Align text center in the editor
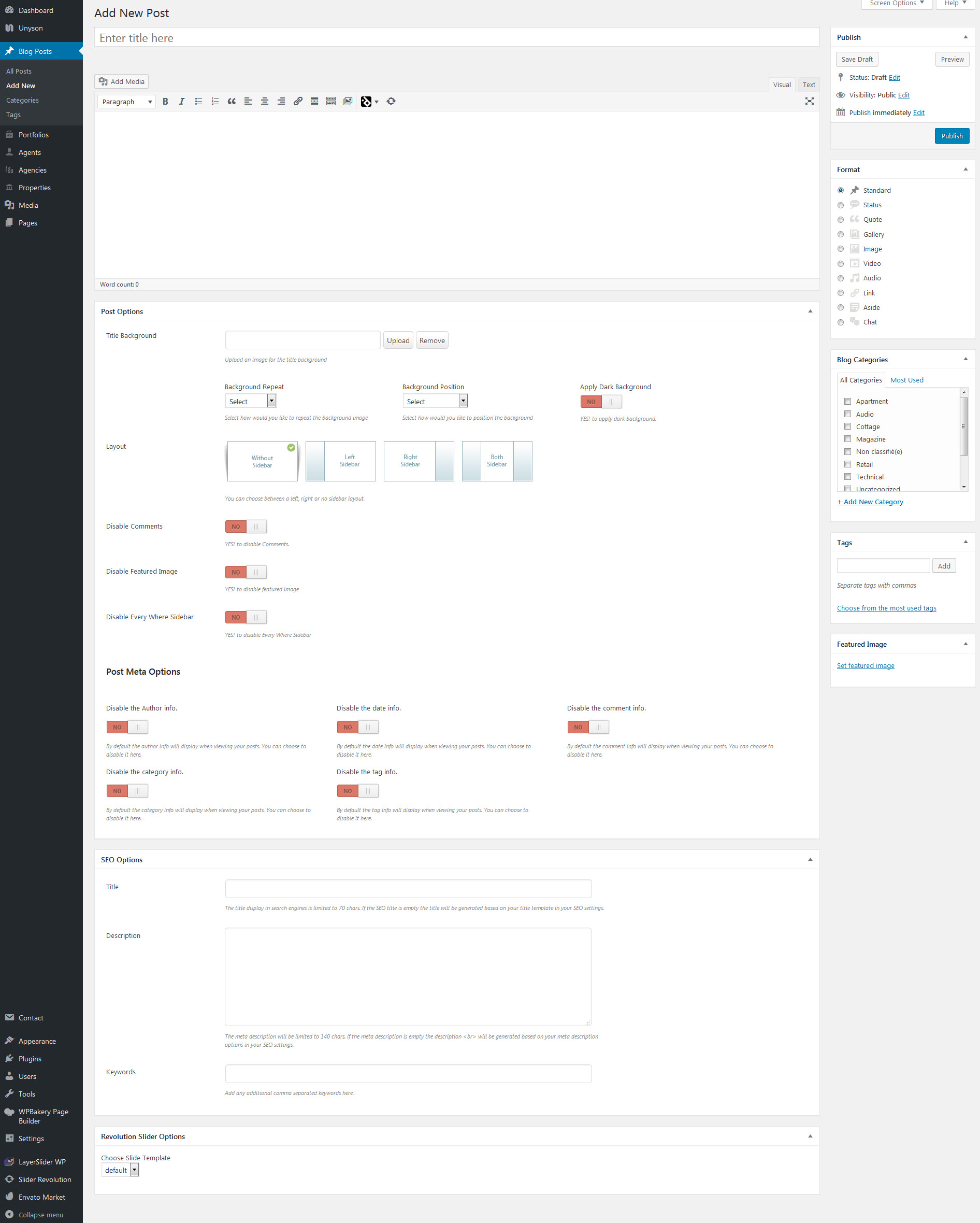 [x=264, y=102]
